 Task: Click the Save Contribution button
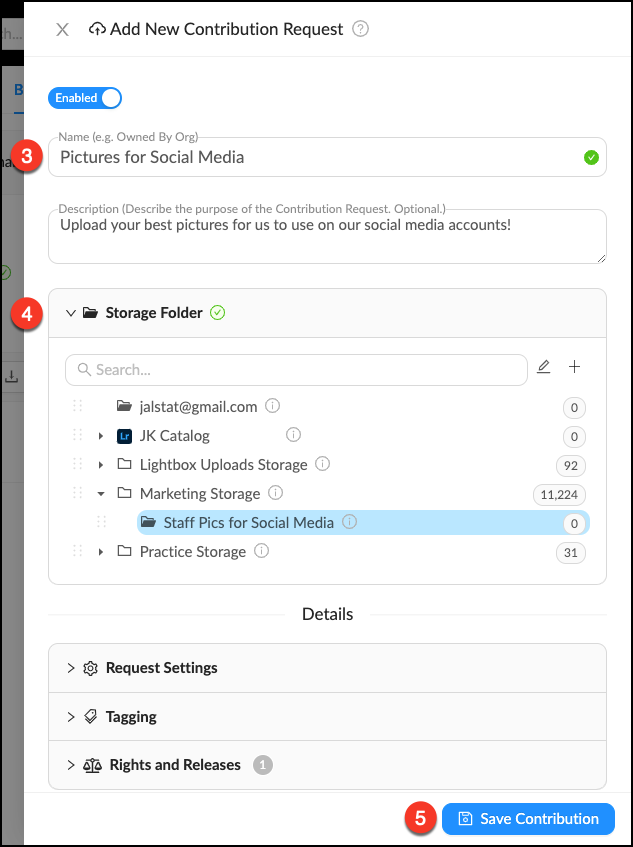(x=528, y=818)
